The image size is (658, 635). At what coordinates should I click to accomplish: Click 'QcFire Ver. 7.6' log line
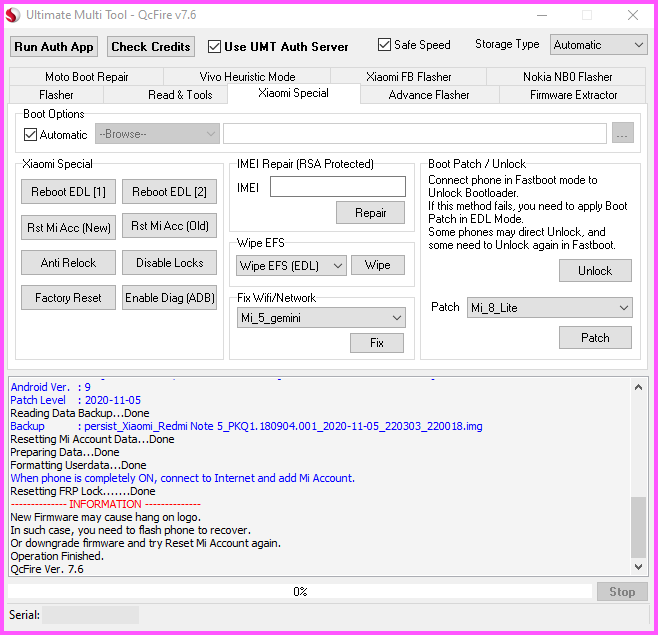(47, 569)
